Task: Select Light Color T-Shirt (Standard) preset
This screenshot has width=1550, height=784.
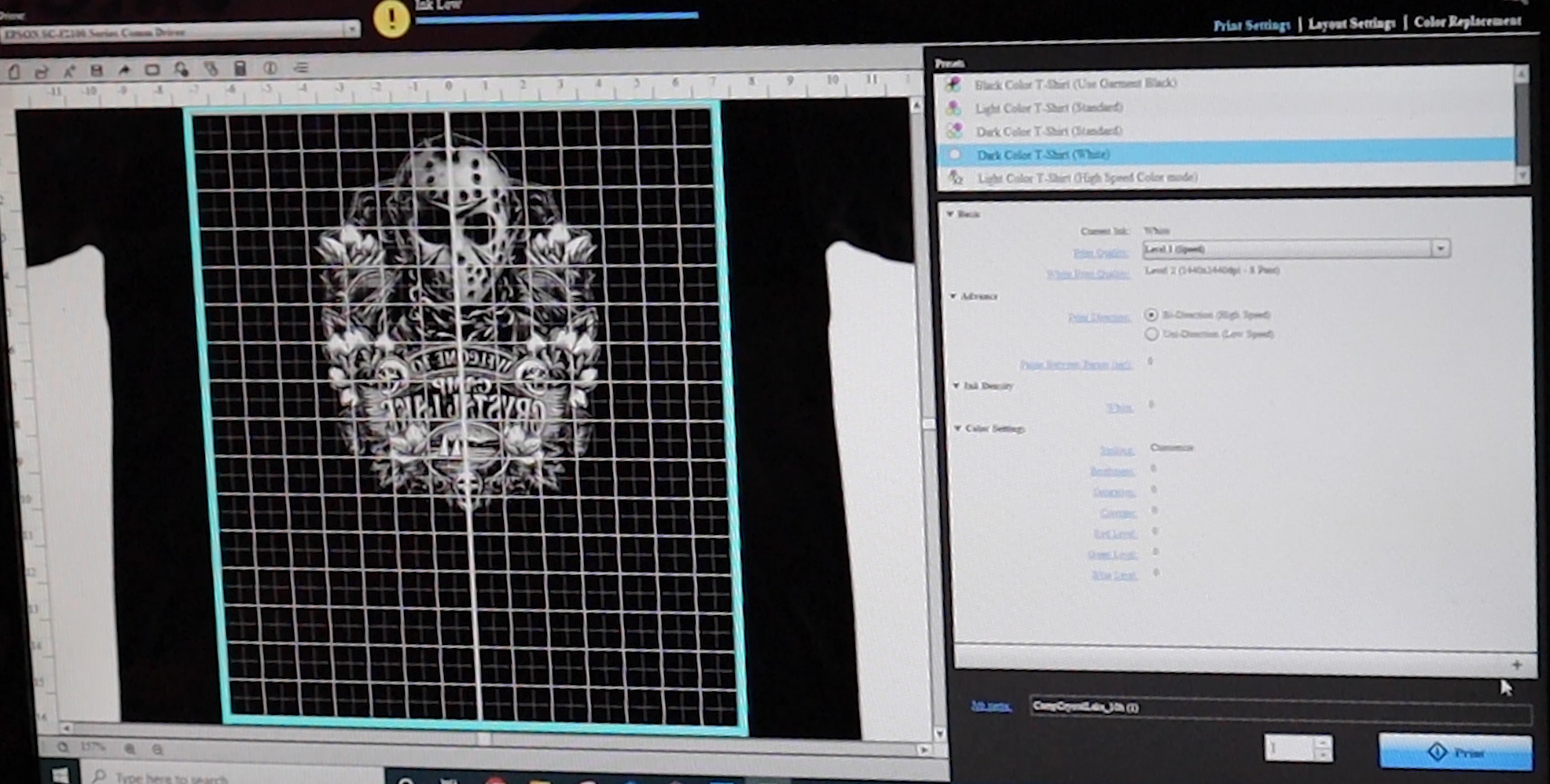Action: (1049, 108)
